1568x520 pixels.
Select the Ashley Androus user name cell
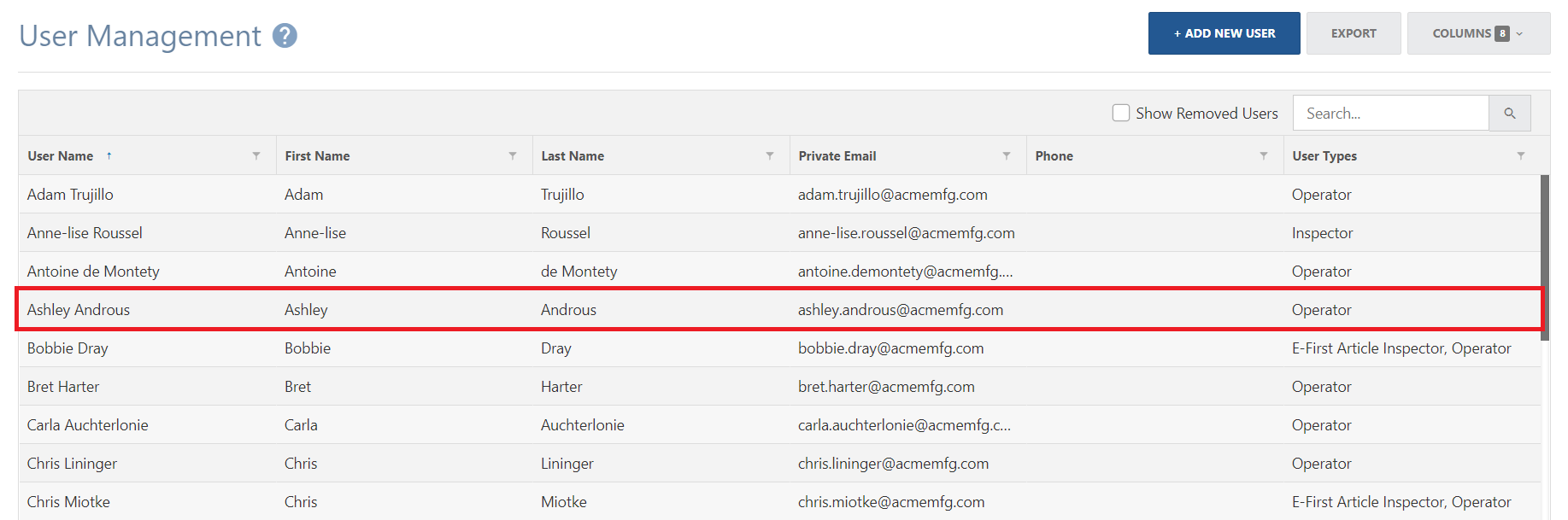pos(147,309)
